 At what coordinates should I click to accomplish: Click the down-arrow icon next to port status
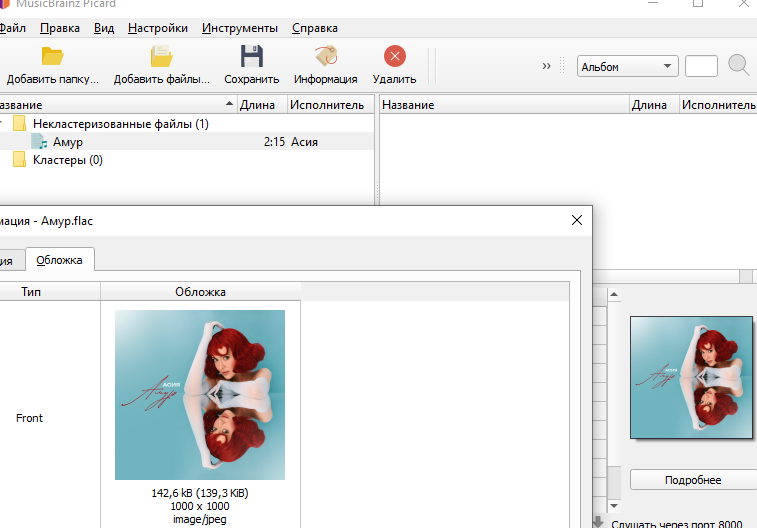click(598, 522)
